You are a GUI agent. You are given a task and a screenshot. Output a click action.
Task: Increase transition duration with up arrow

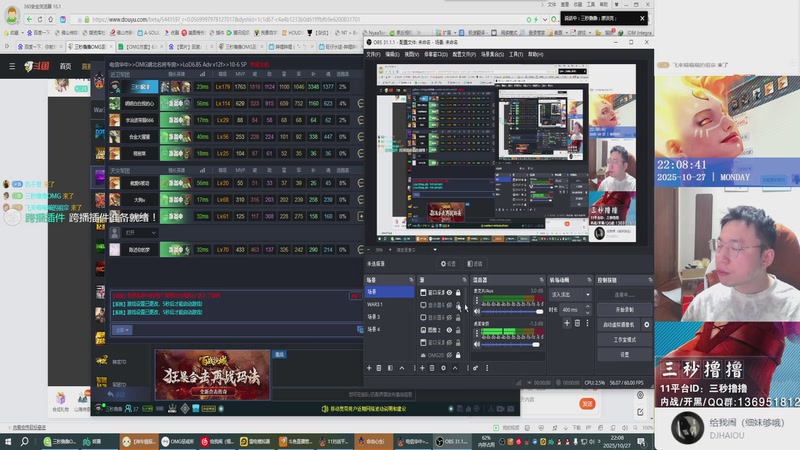588,307
